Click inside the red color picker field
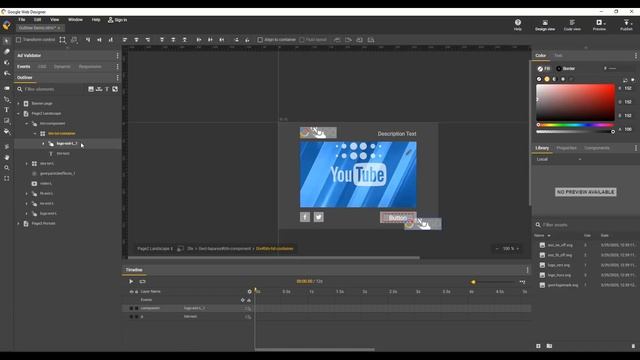The image size is (640, 360). pyautogui.click(x=575, y=102)
